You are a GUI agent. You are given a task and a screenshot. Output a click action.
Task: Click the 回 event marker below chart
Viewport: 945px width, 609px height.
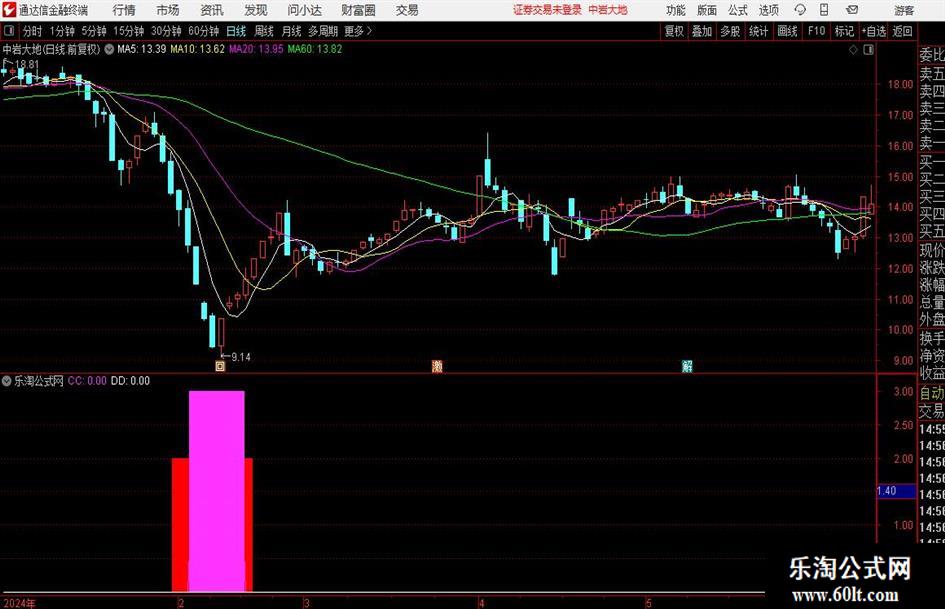tap(220, 366)
